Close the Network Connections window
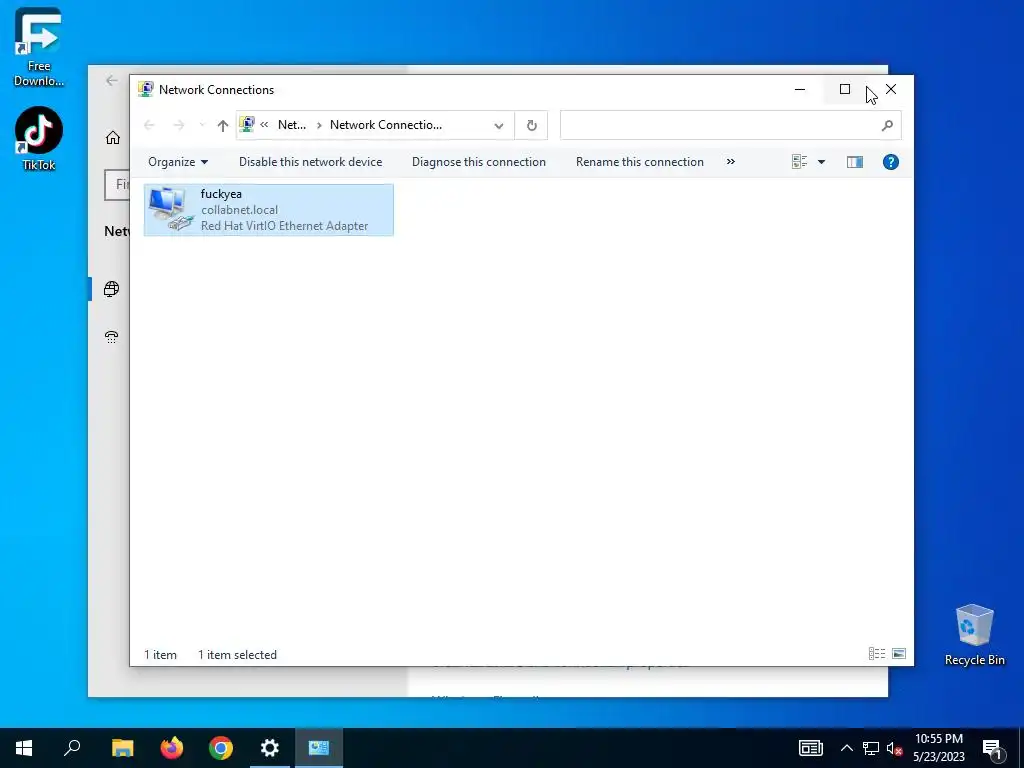The image size is (1024, 768). (x=891, y=89)
